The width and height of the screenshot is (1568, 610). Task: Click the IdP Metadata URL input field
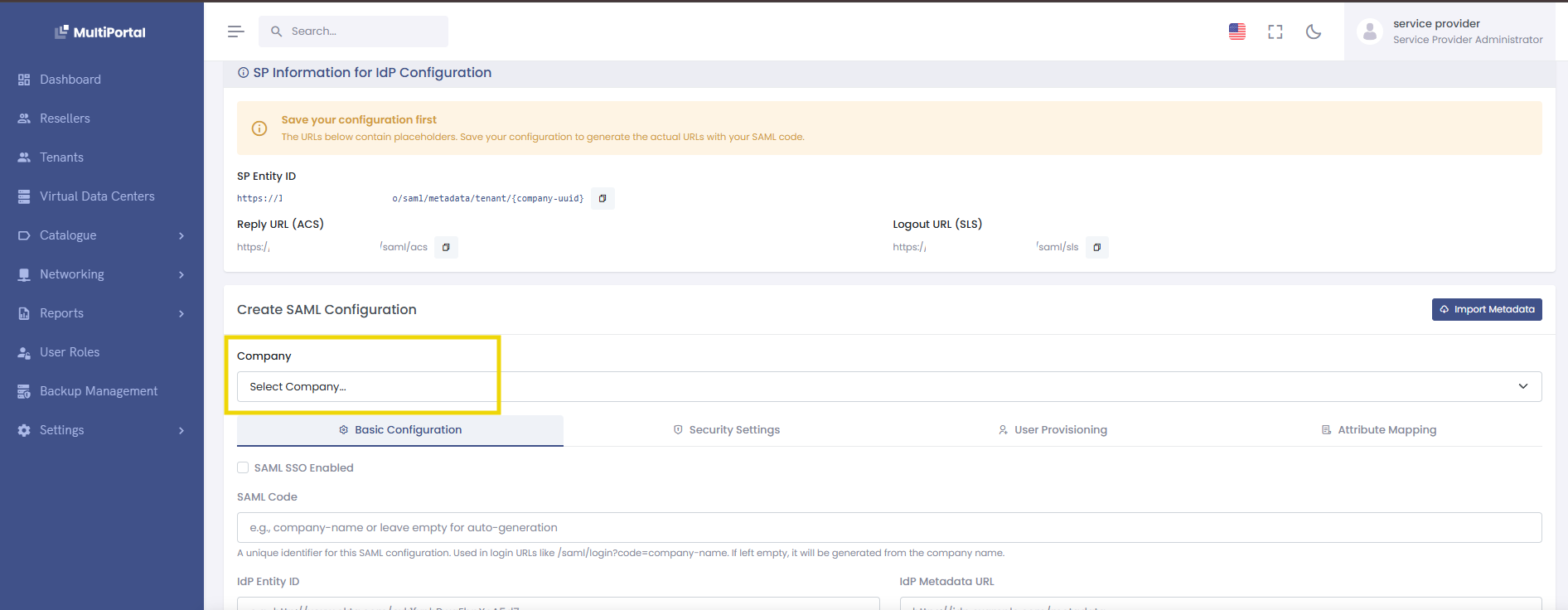[x=1221, y=603]
